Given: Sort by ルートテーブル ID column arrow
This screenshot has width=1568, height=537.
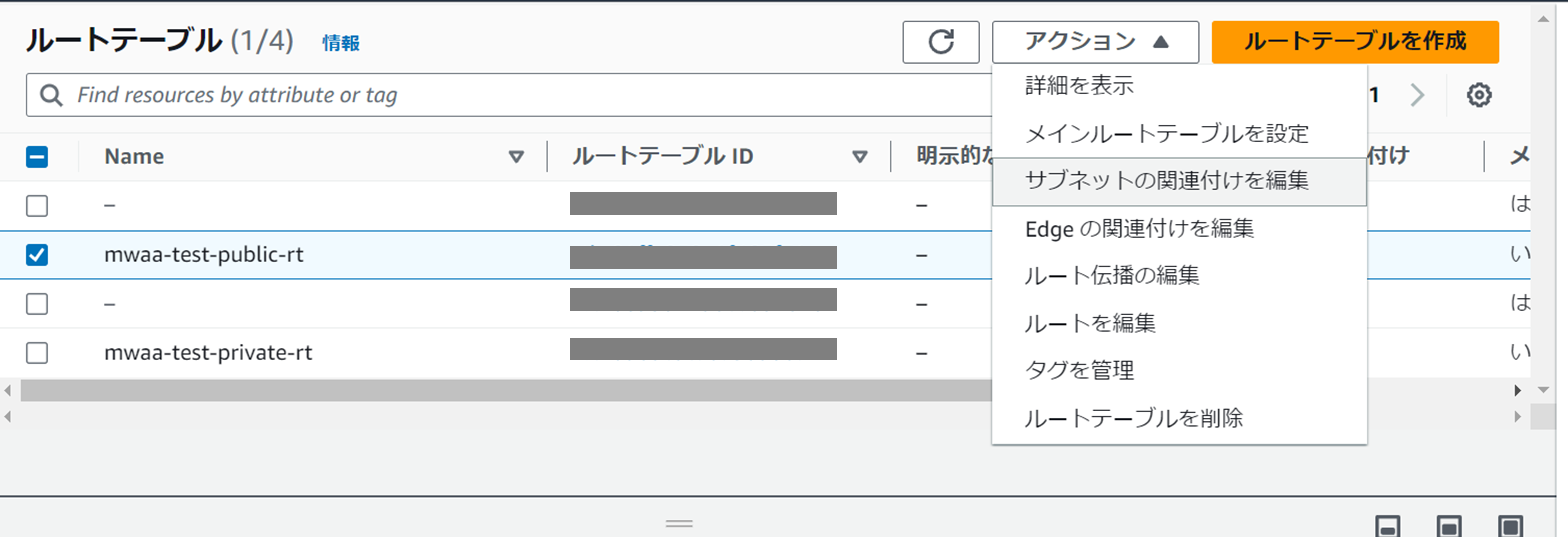Looking at the screenshot, I should pyautogui.click(x=860, y=157).
